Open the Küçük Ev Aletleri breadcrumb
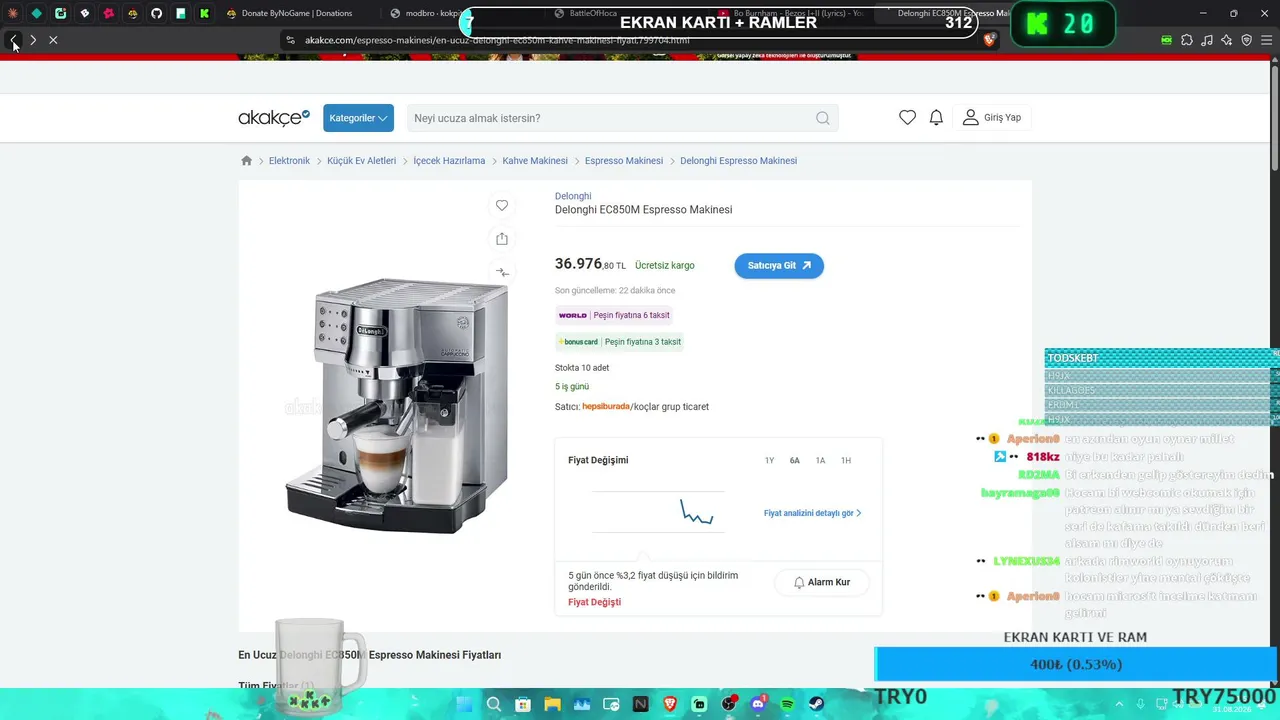1280x720 pixels. coord(361,161)
